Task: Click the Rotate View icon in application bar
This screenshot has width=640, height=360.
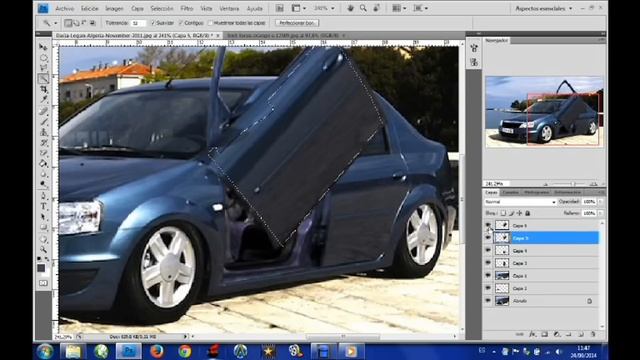Action: tap(377, 8)
